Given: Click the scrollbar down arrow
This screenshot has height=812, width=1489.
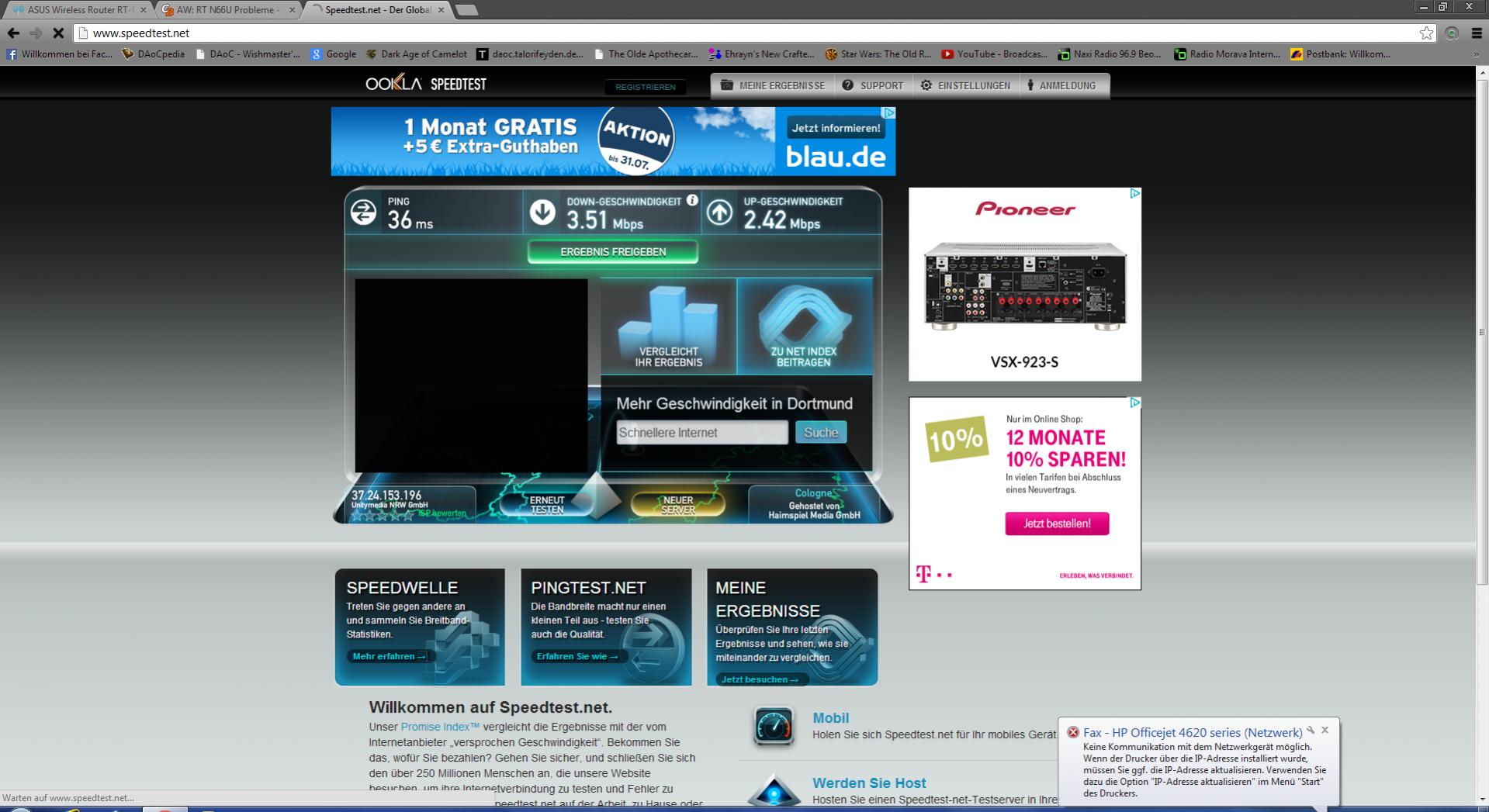Looking at the screenshot, I should (x=1482, y=800).
